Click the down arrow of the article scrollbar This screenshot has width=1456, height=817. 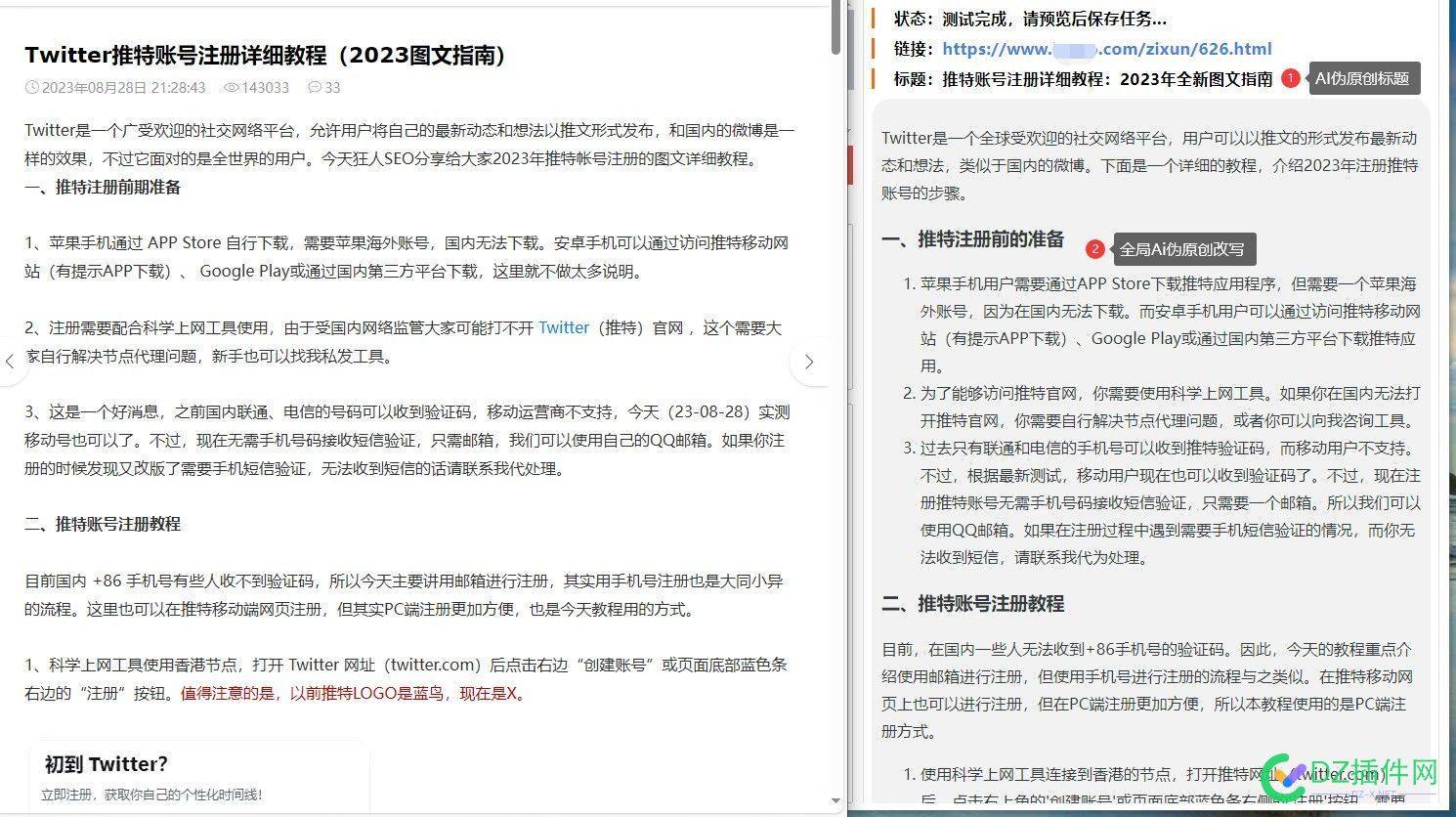click(835, 801)
